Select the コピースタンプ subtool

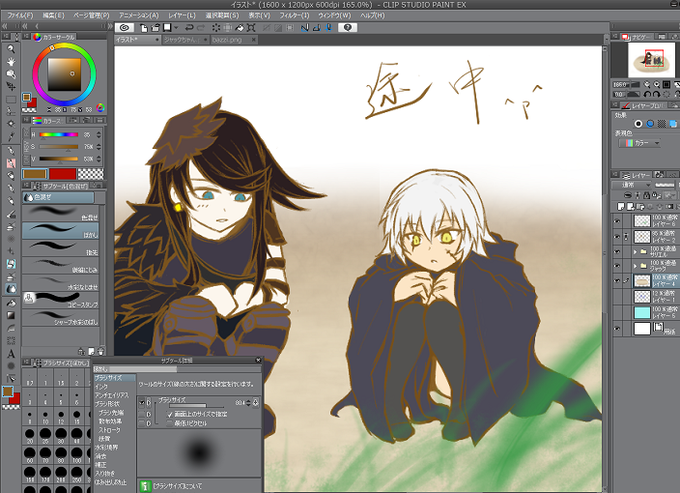pos(60,300)
